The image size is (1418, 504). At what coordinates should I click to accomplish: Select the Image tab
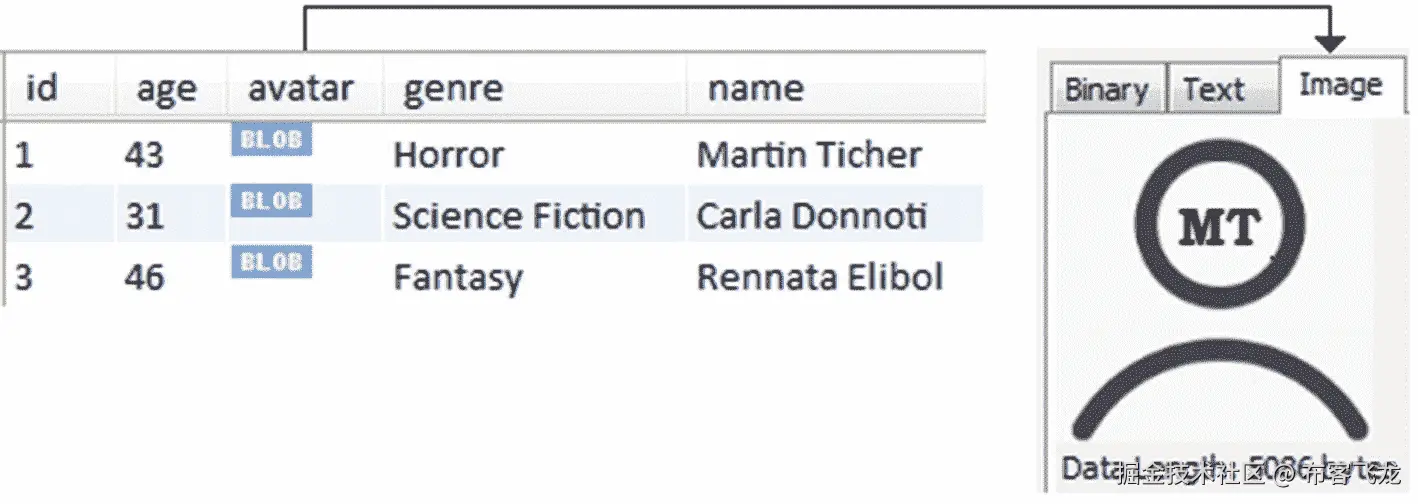pyautogui.click(x=1340, y=86)
